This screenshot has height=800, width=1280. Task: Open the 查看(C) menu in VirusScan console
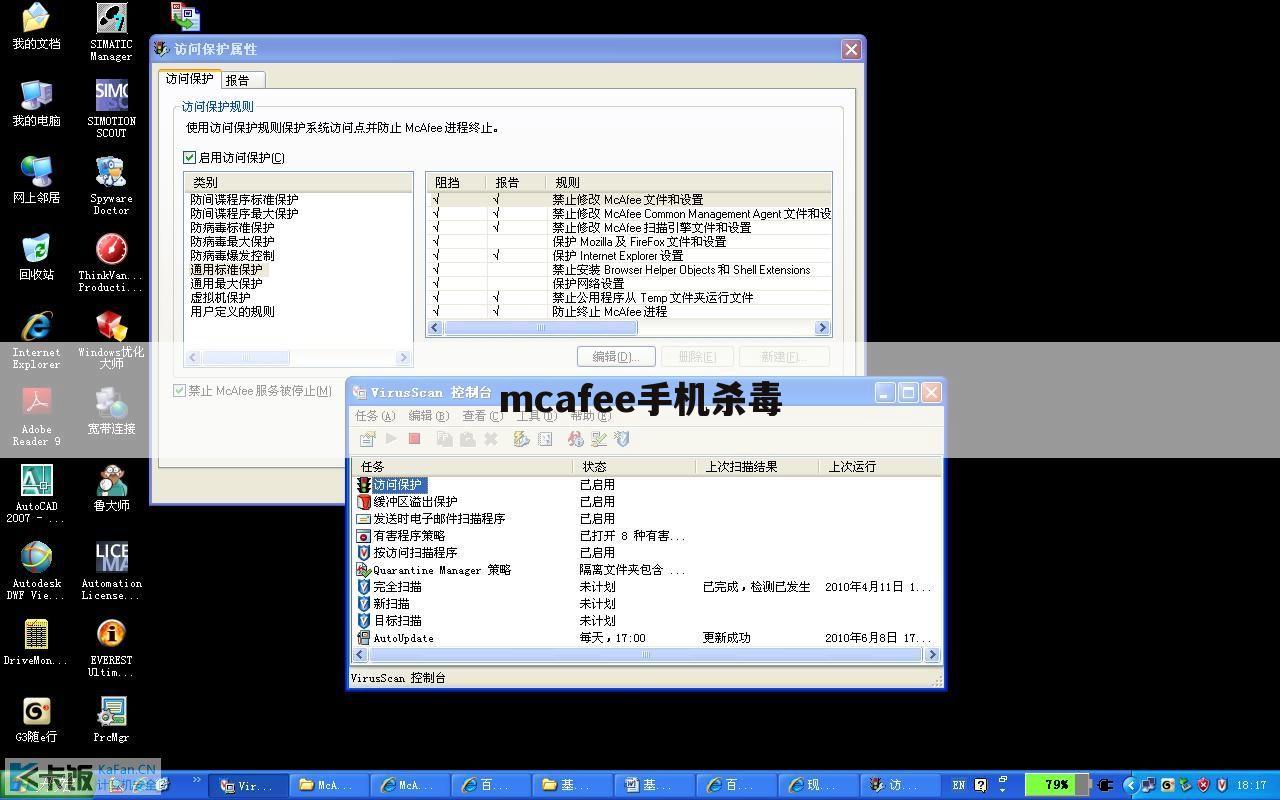(482, 416)
